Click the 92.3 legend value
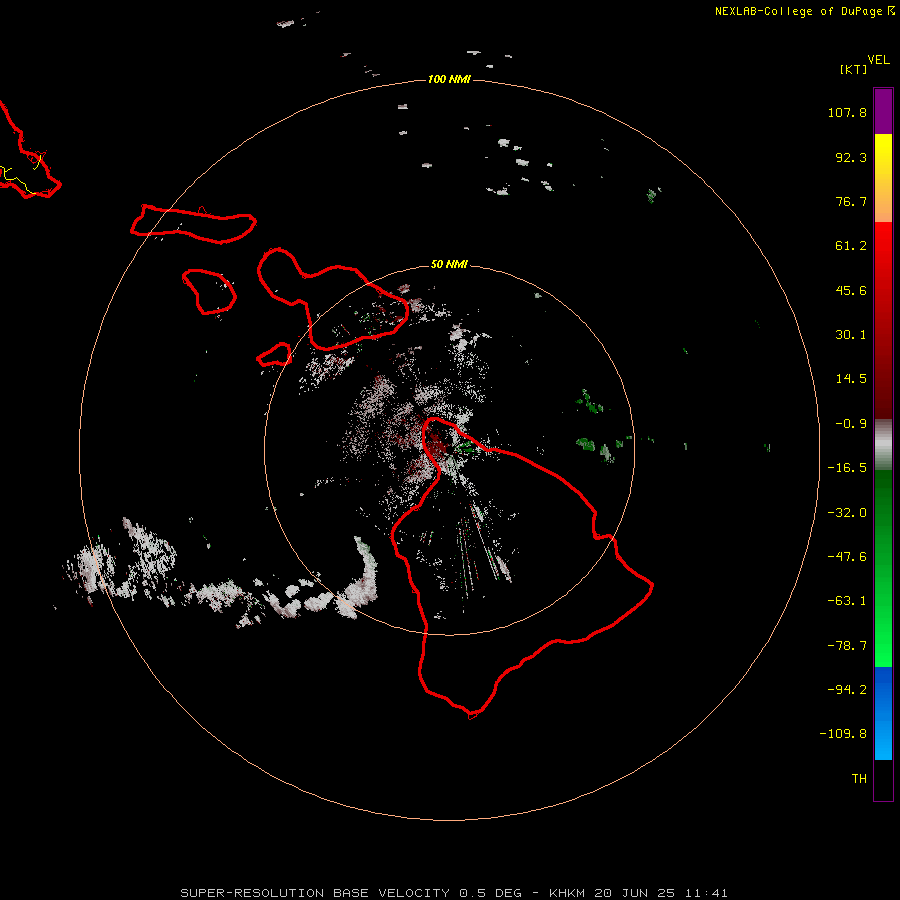 click(851, 157)
